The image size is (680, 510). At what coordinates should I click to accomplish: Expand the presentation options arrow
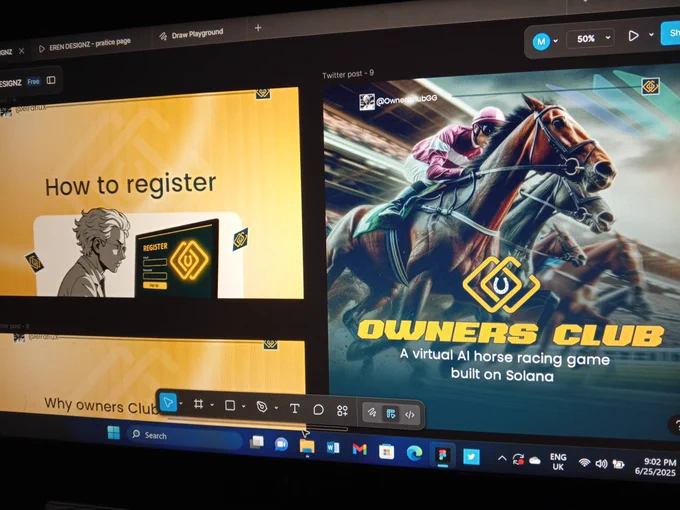pyautogui.click(x=651, y=34)
